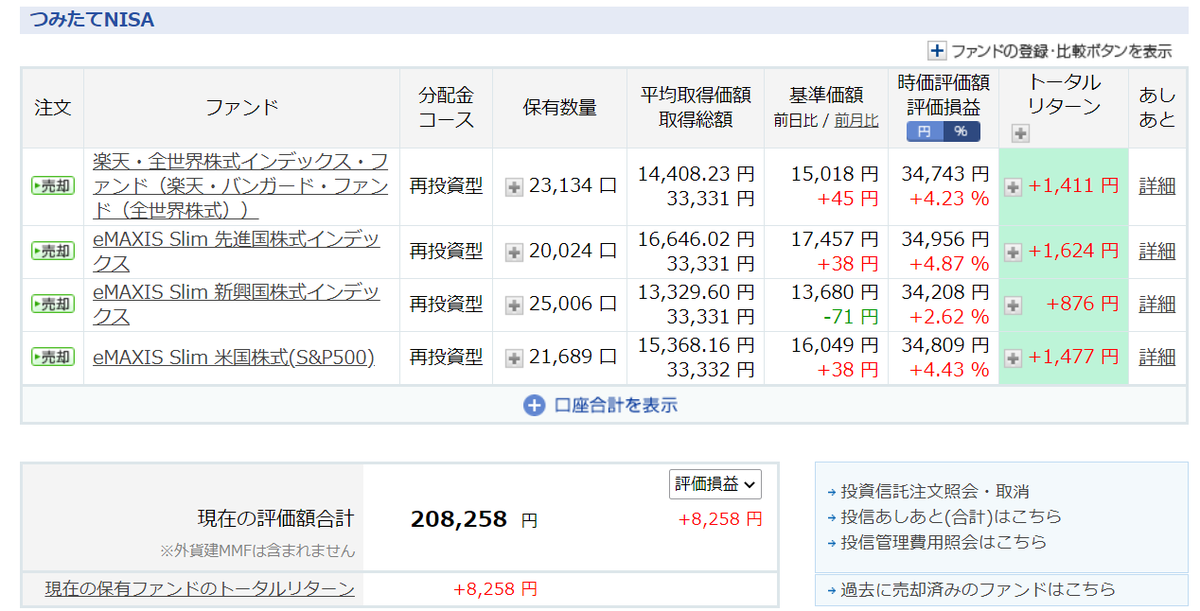The width and height of the screenshot is (1200, 611).
Task: Open eMAXIS Slim 新興国株式インデックス link
Action: [236, 304]
